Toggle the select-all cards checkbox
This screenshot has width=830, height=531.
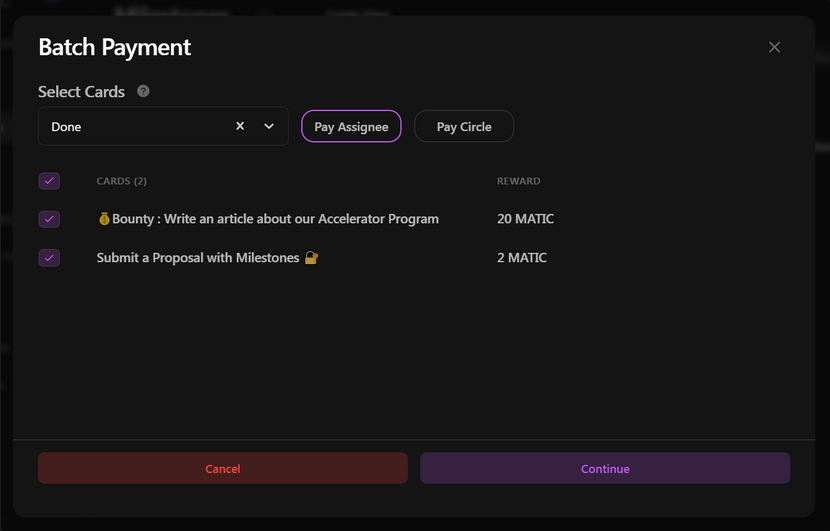[49, 181]
